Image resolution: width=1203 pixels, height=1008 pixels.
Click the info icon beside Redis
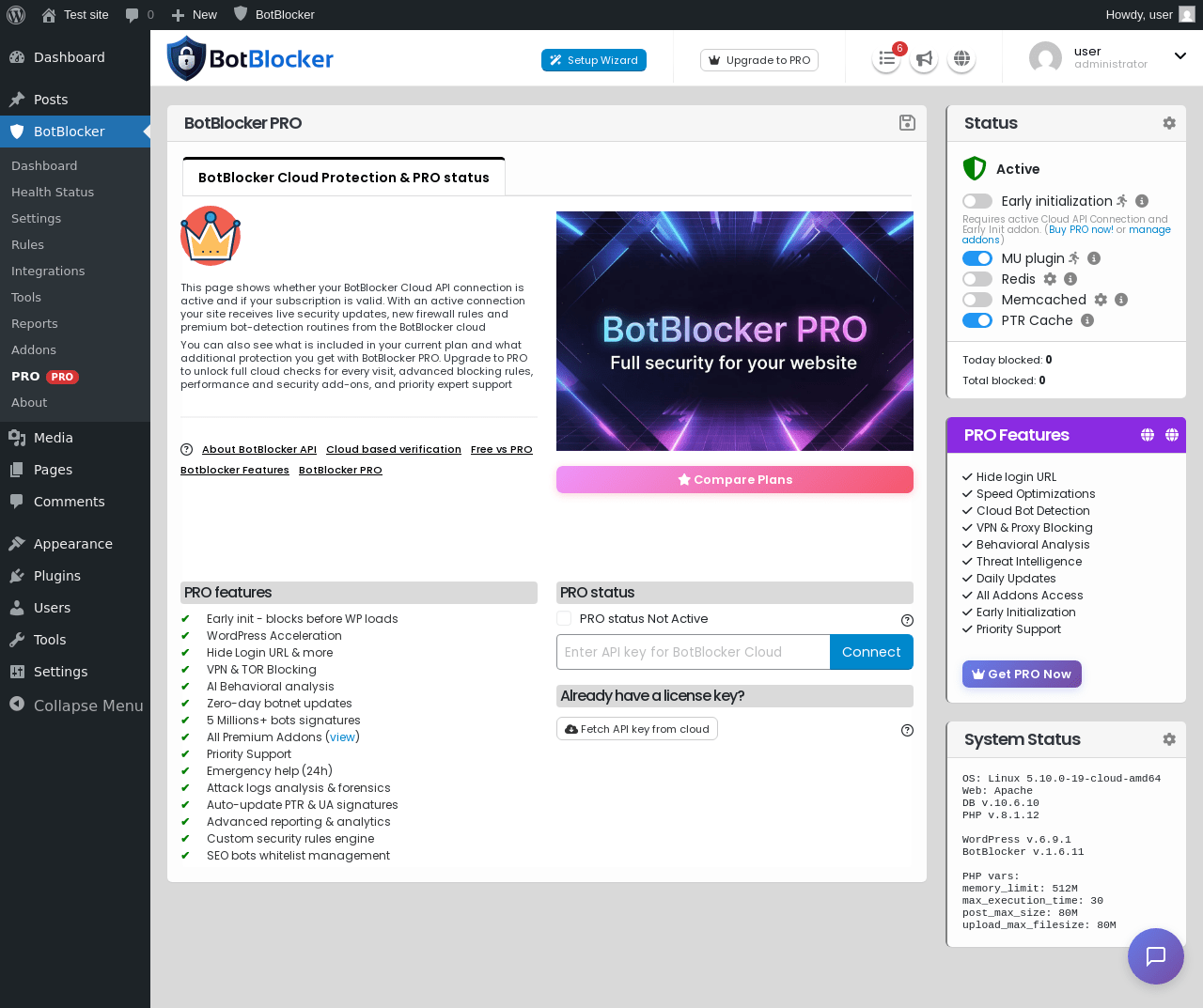(1070, 279)
